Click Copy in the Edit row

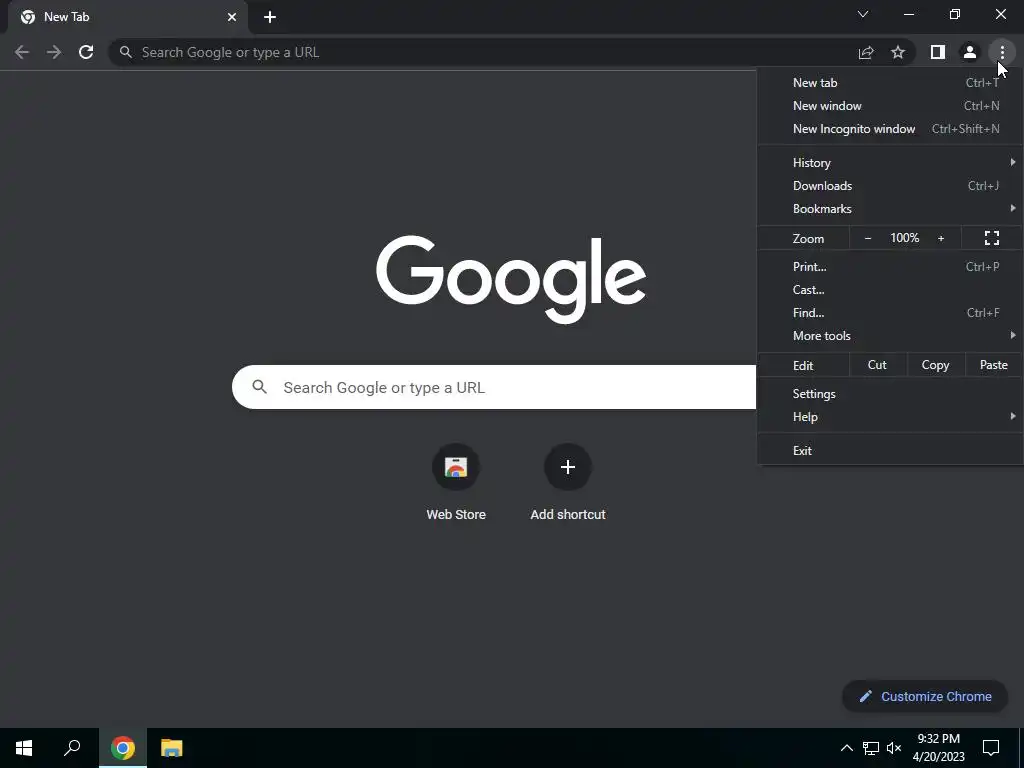[x=935, y=365]
